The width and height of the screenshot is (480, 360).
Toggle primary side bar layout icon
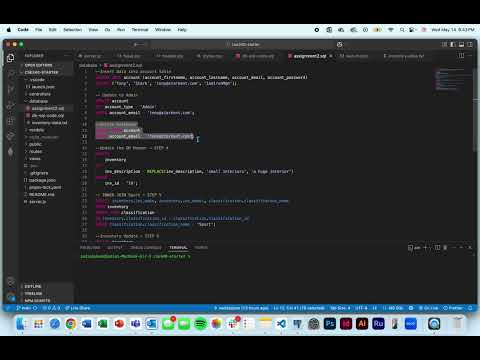pos(453,44)
